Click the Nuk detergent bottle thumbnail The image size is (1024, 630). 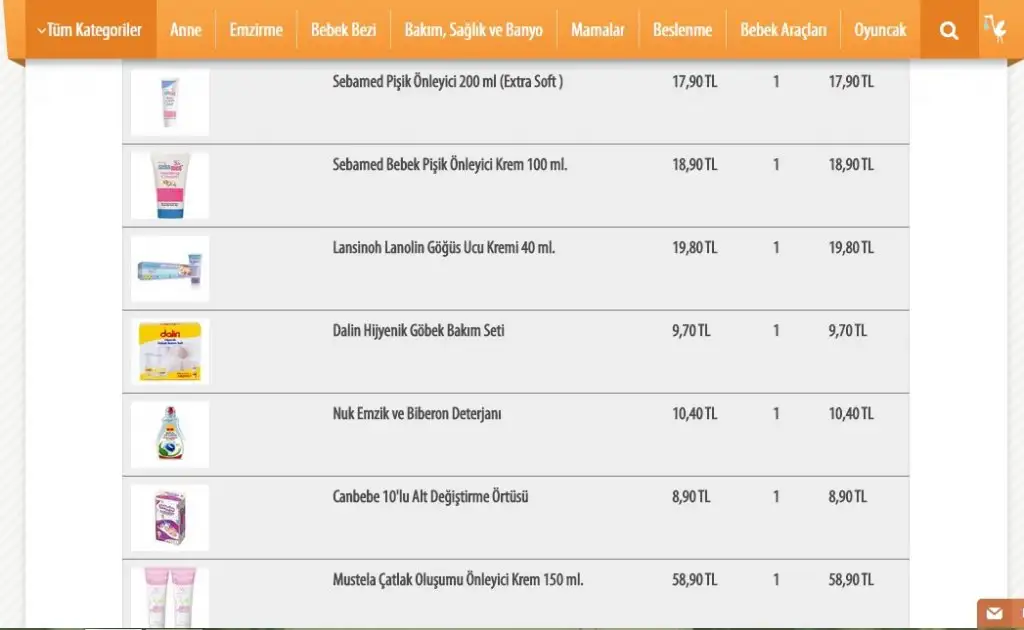170,434
